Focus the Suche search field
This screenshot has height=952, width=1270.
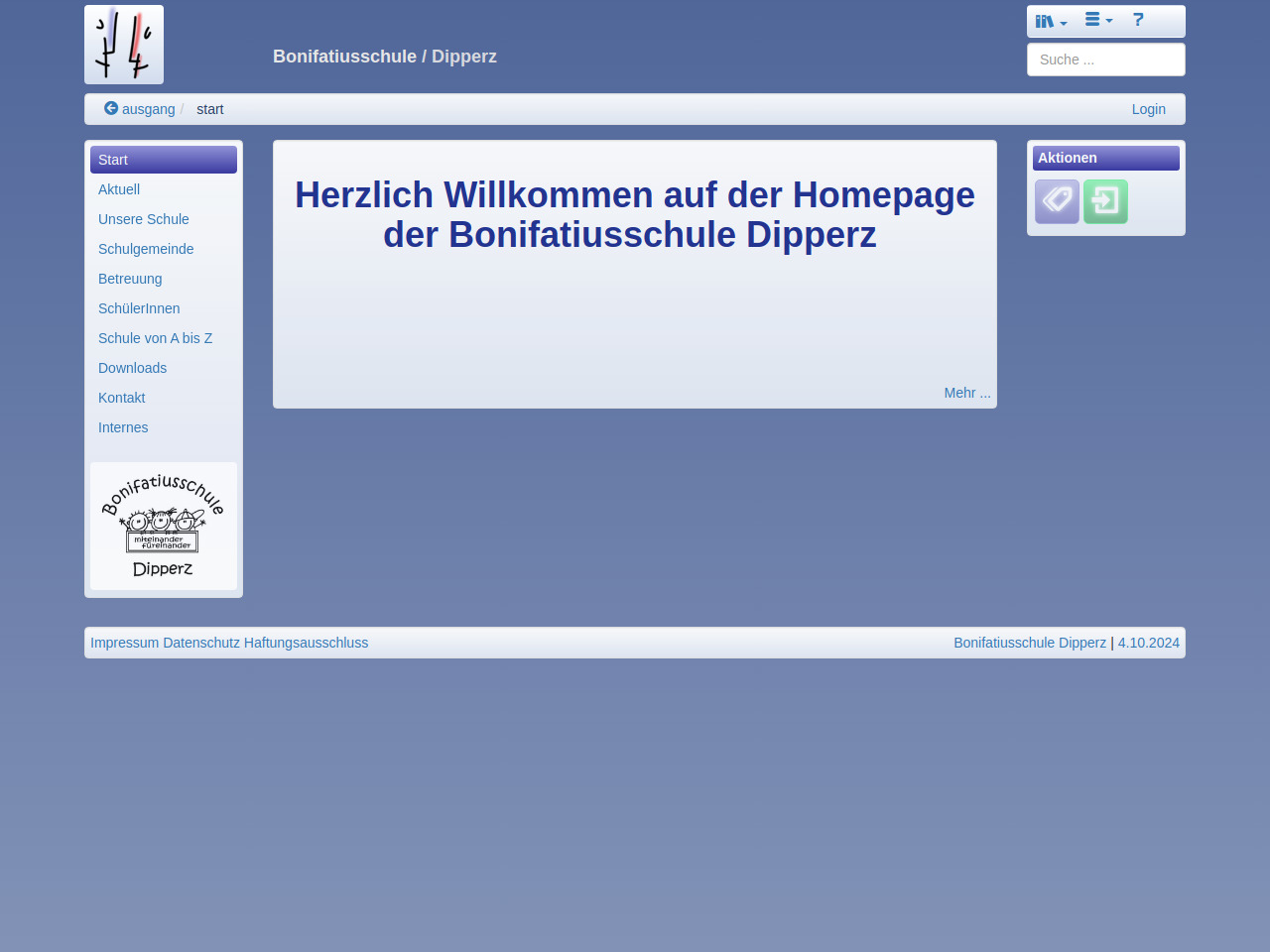click(1105, 59)
